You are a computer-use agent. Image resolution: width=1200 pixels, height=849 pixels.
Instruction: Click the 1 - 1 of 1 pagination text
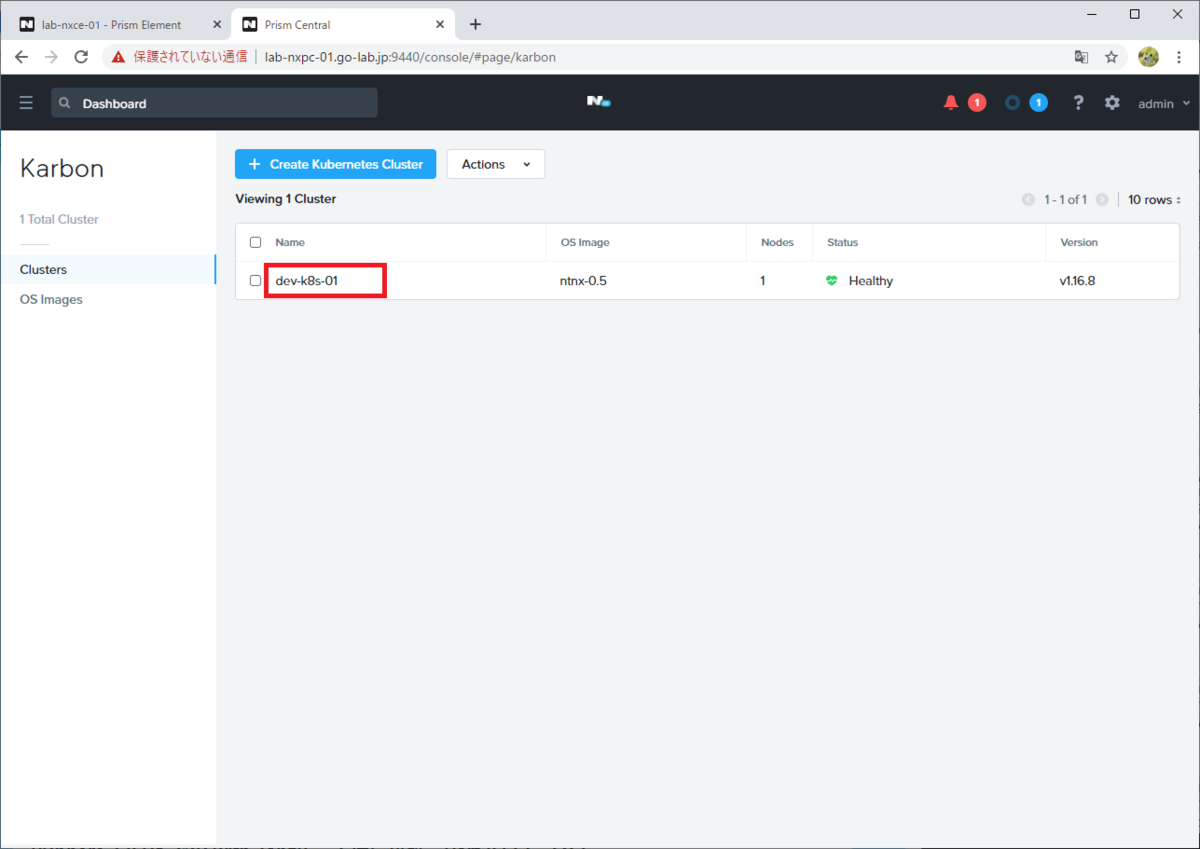[x=1065, y=200]
